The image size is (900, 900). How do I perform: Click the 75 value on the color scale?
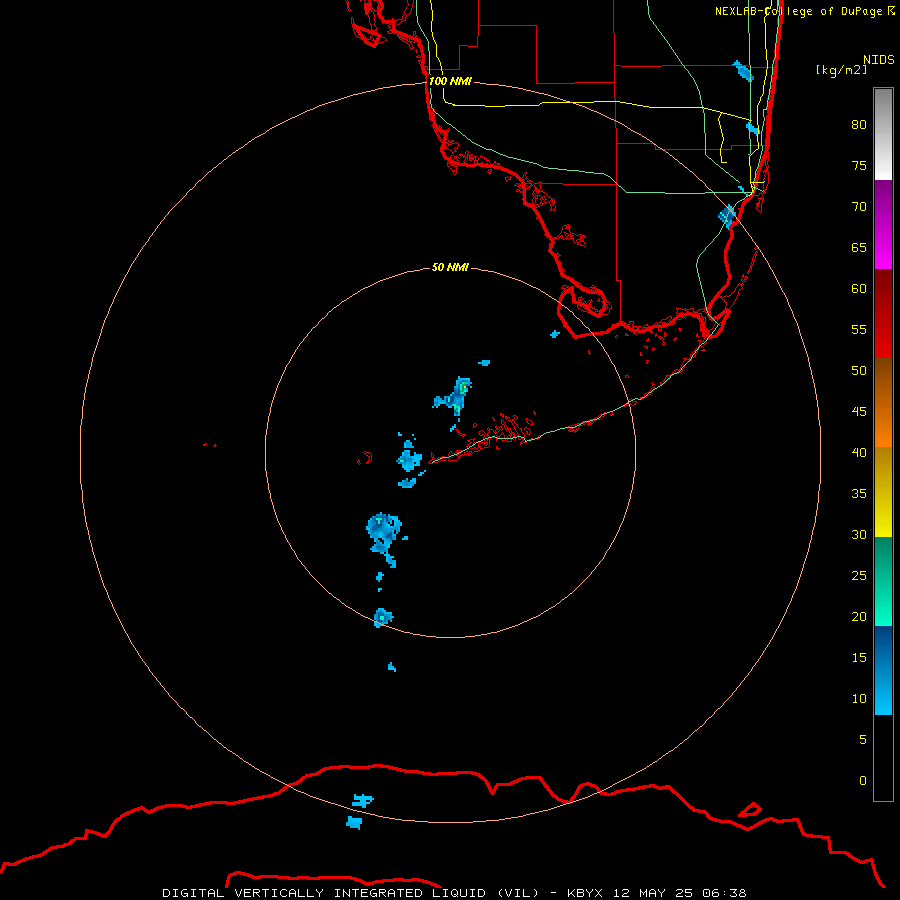(859, 165)
